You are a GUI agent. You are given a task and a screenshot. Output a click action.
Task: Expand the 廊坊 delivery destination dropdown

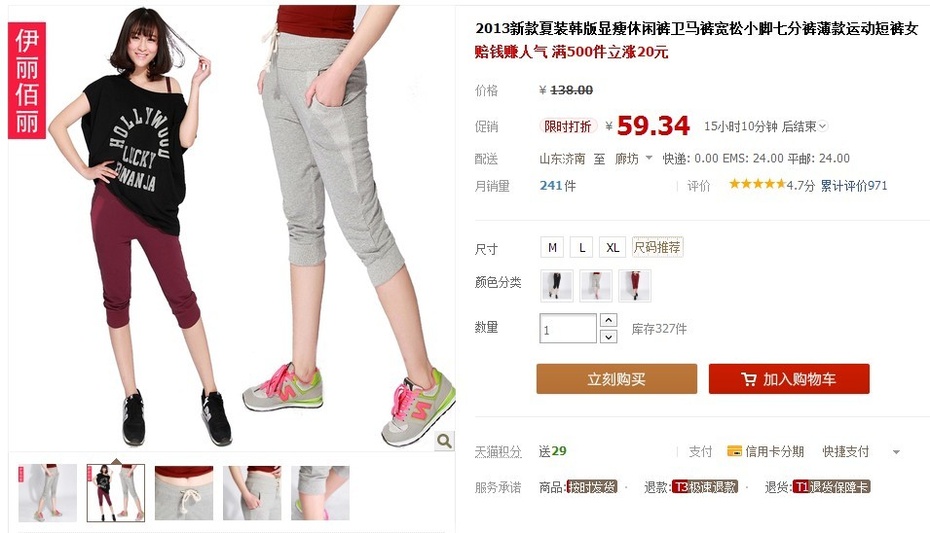648,158
